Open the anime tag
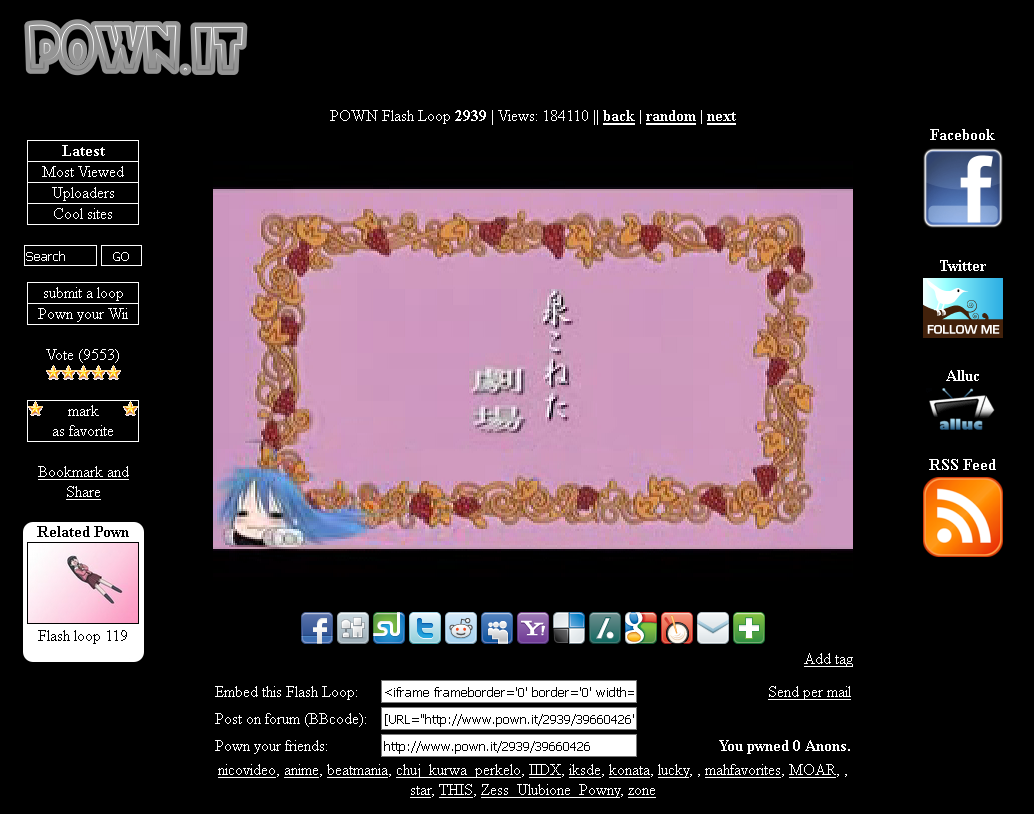This screenshot has width=1034, height=814. pos(301,770)
